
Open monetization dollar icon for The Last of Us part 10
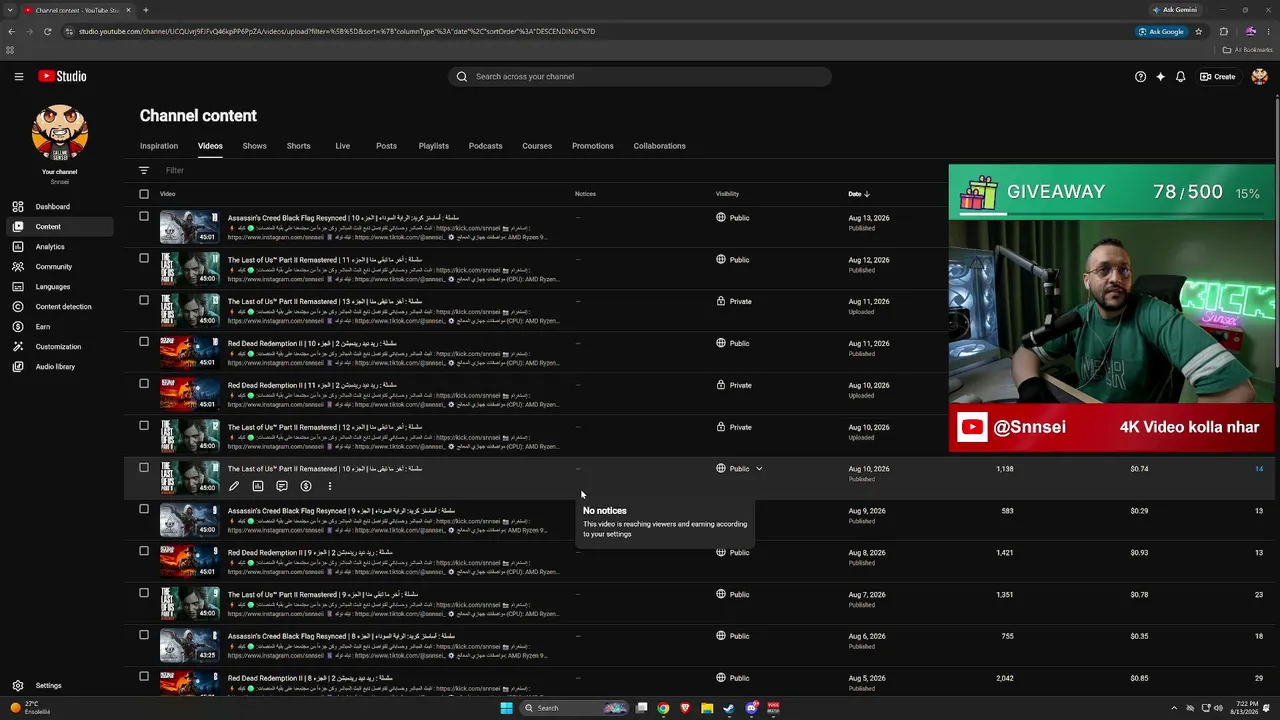(306, 486)
